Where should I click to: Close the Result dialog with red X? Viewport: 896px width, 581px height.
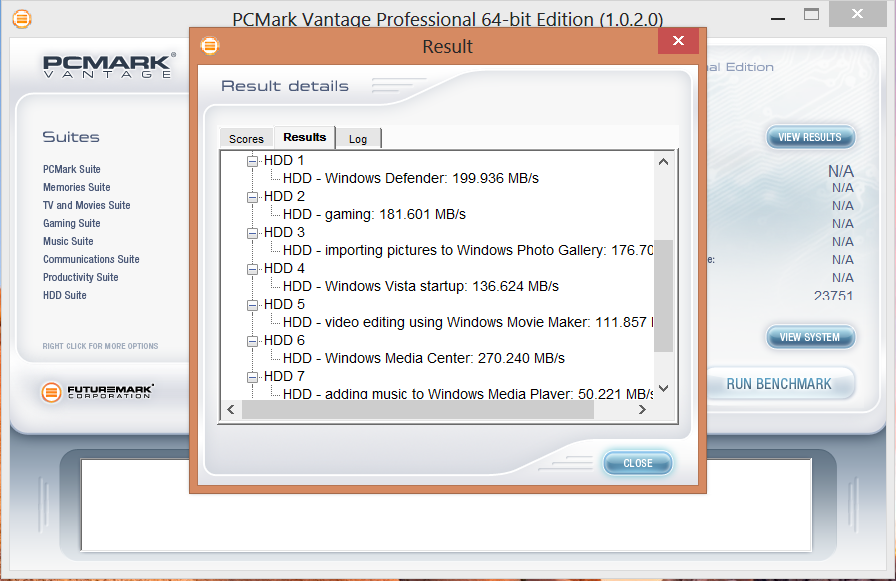[x=678, y=41]
